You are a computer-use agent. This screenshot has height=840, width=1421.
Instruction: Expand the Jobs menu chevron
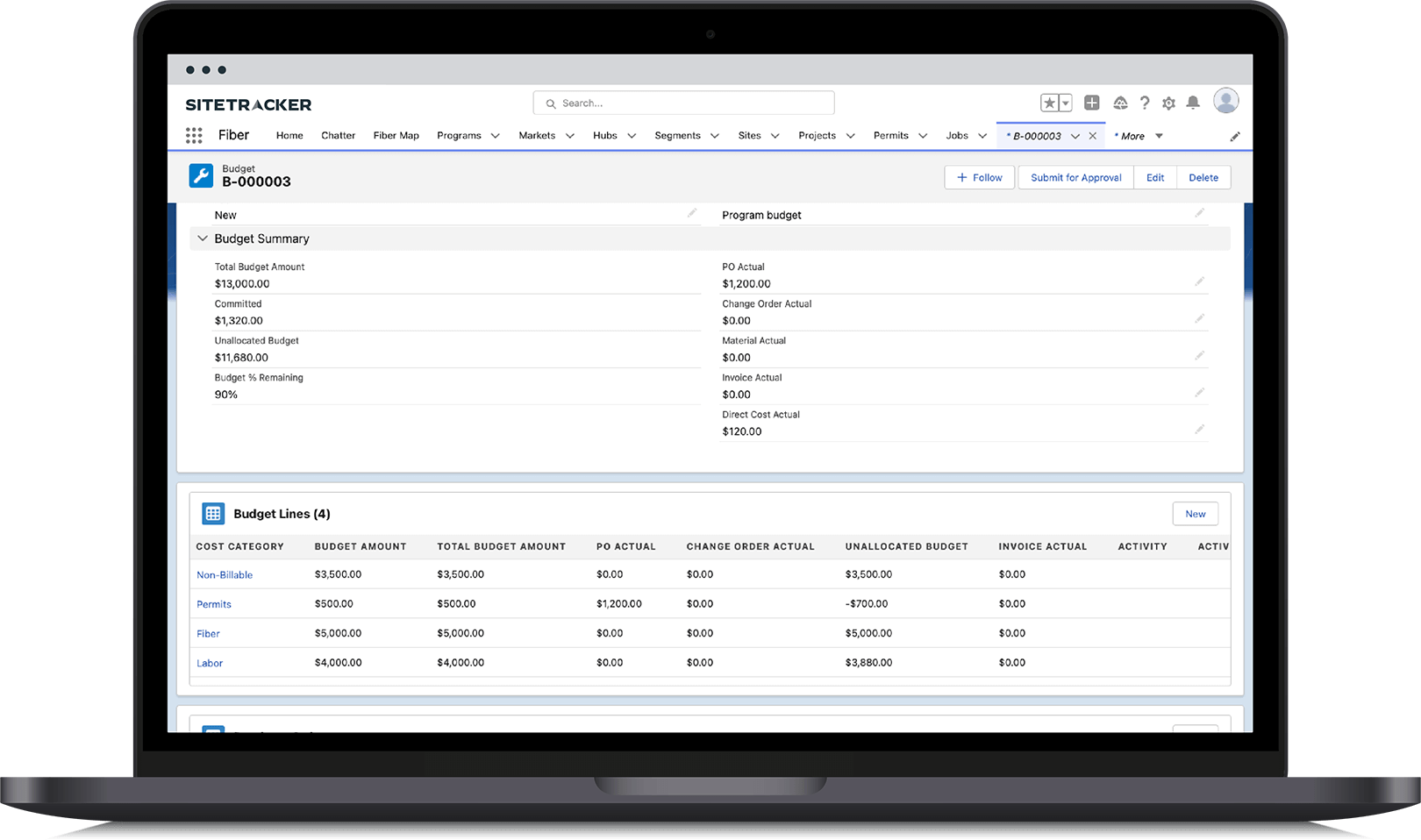[x=982, y=136]
